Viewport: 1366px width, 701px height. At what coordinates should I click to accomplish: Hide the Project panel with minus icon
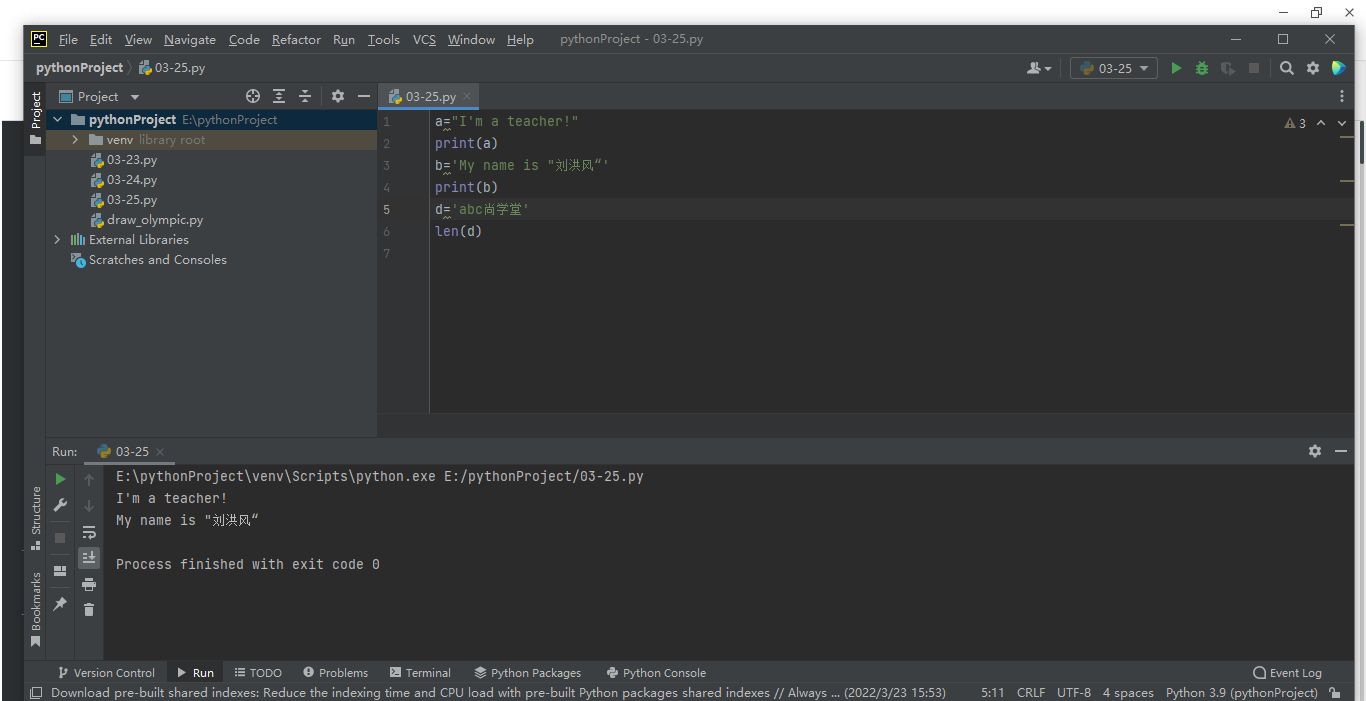(364, 96)
